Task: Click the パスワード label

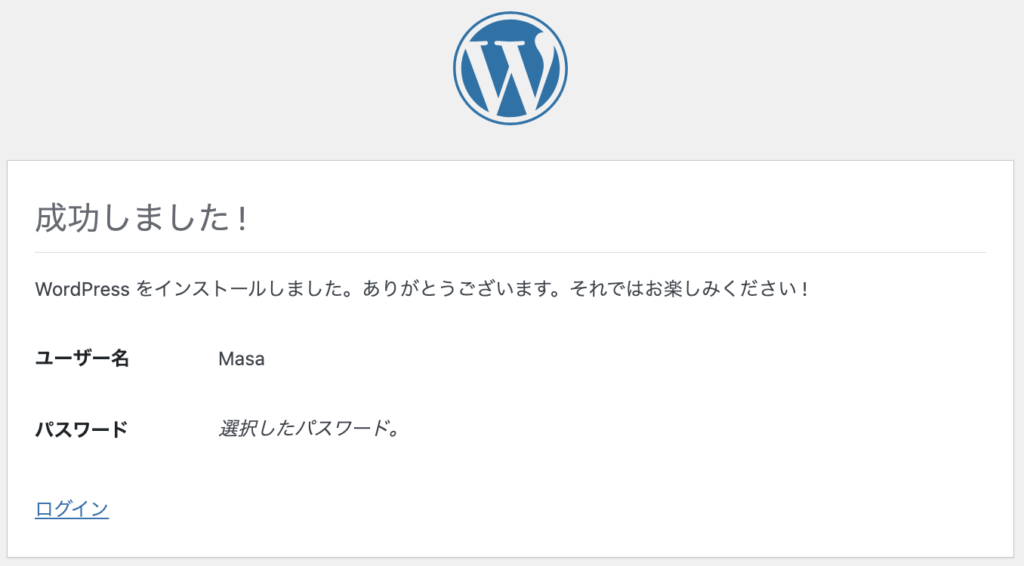Action: pyautogui.click(x=81, y=429)
